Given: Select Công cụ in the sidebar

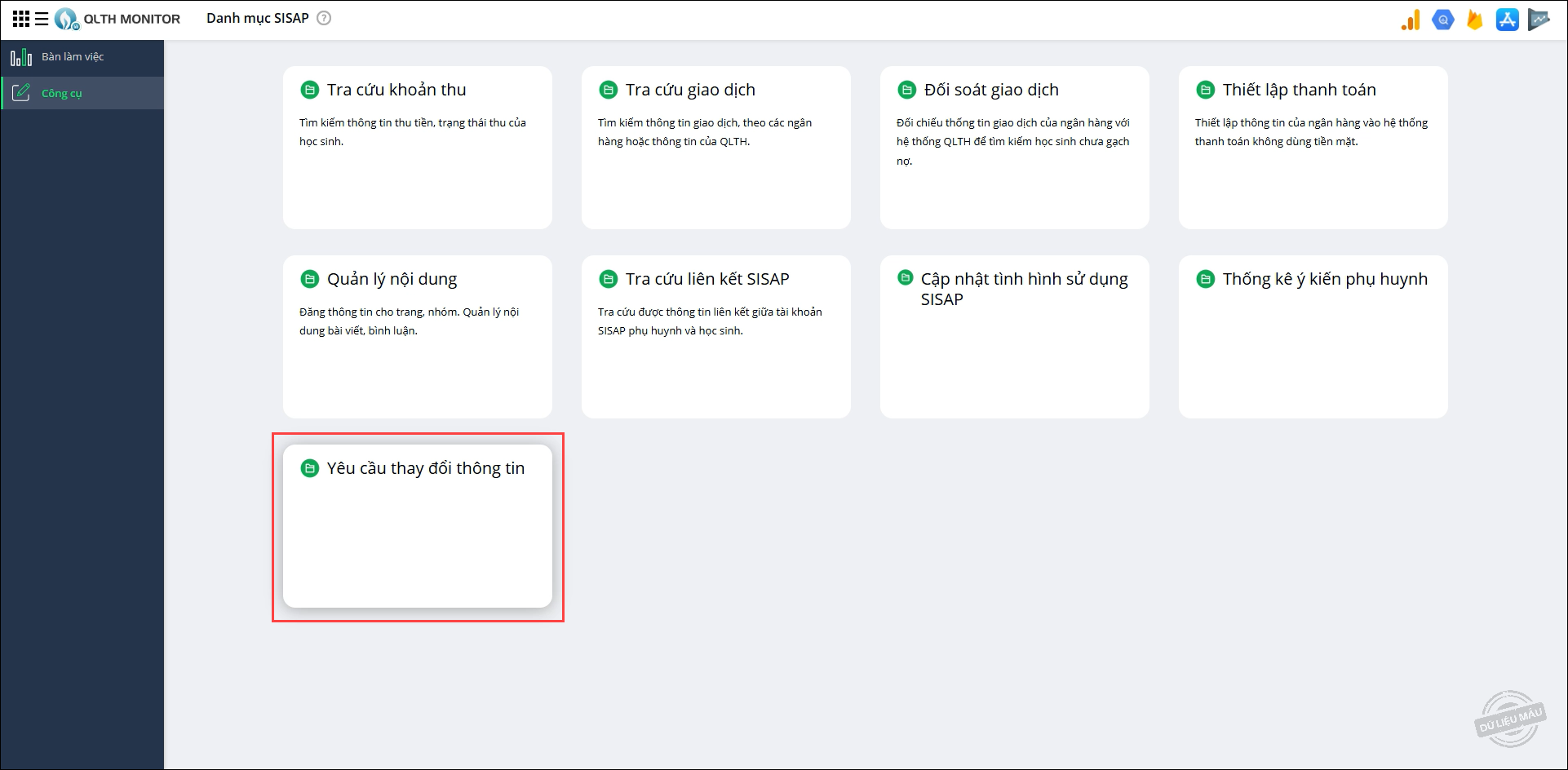Looking at the screenshot, I should [62, 94].
